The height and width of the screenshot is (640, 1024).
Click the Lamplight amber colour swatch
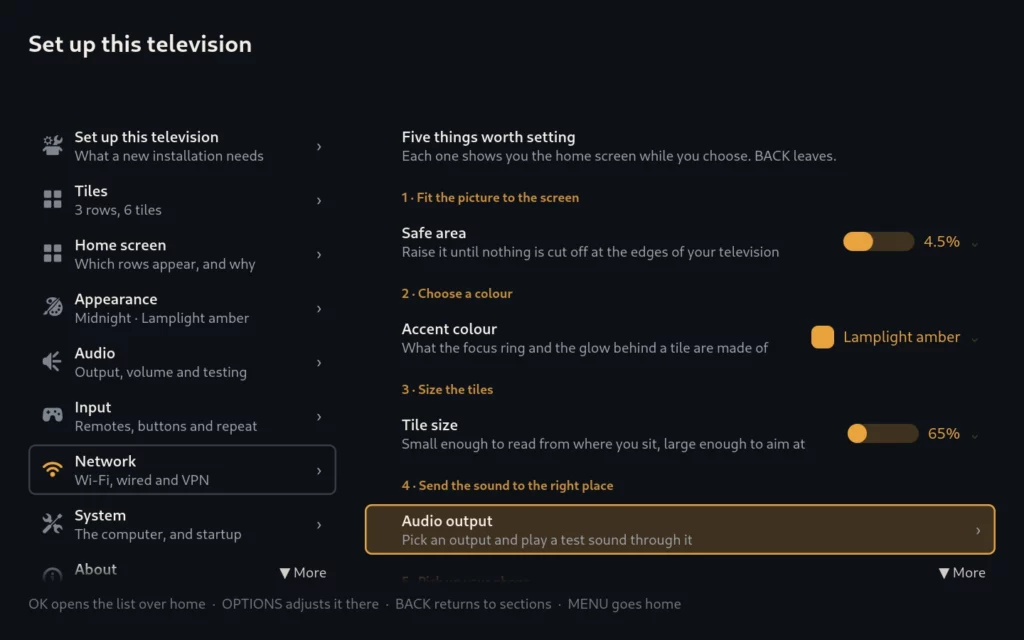click(x=822, y=337)
